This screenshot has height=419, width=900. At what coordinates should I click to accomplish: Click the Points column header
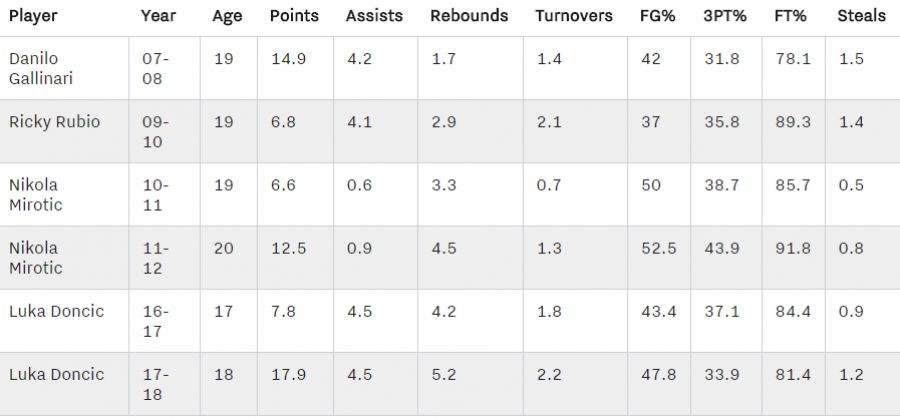tap(294, 16)
